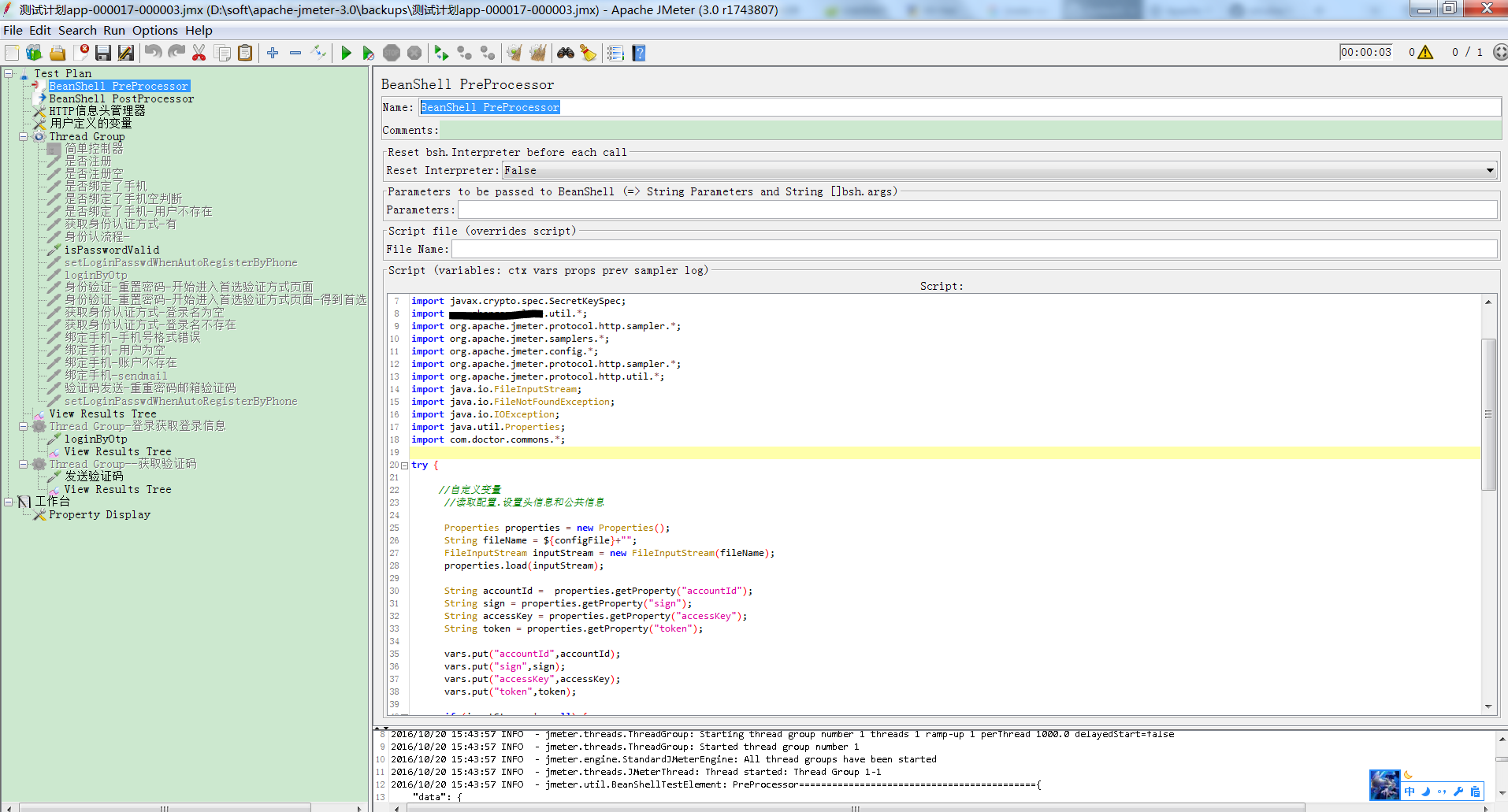The width and height of the screenshot is (1508, 812).
Task: Collapse the 工作台 workbench node
Action: (9, 502)
